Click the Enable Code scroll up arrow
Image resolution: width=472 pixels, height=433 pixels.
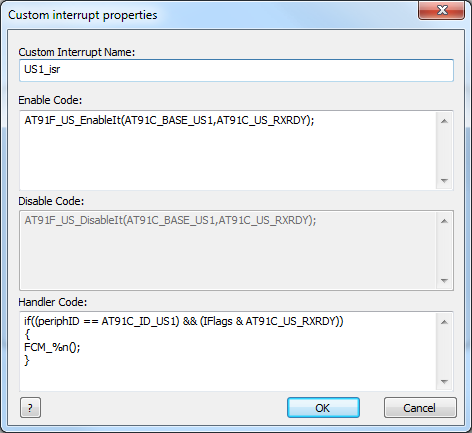tap(444, 121)
